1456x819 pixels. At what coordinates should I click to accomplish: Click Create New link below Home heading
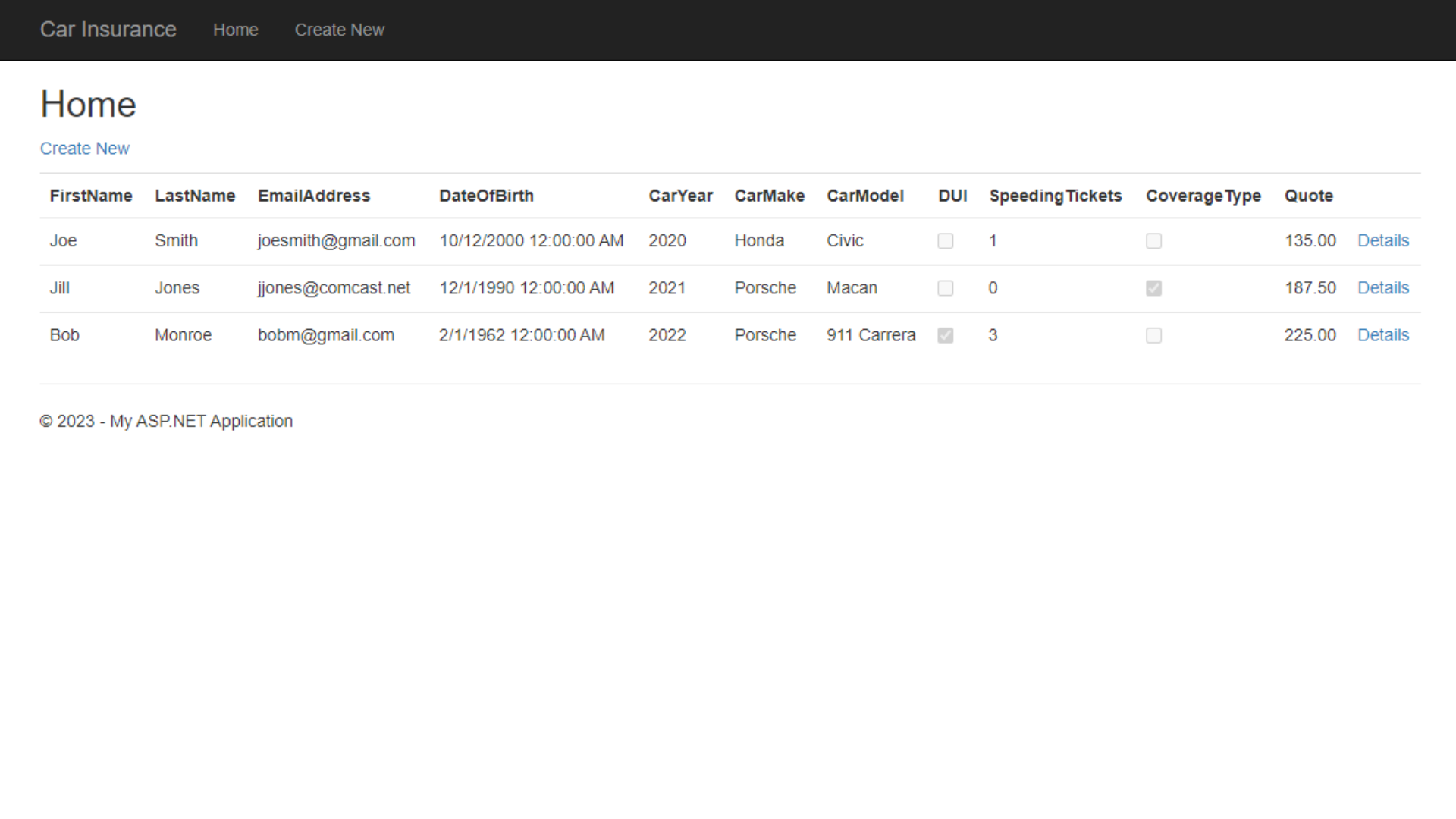pyautogui.click(x=84, y=149)
